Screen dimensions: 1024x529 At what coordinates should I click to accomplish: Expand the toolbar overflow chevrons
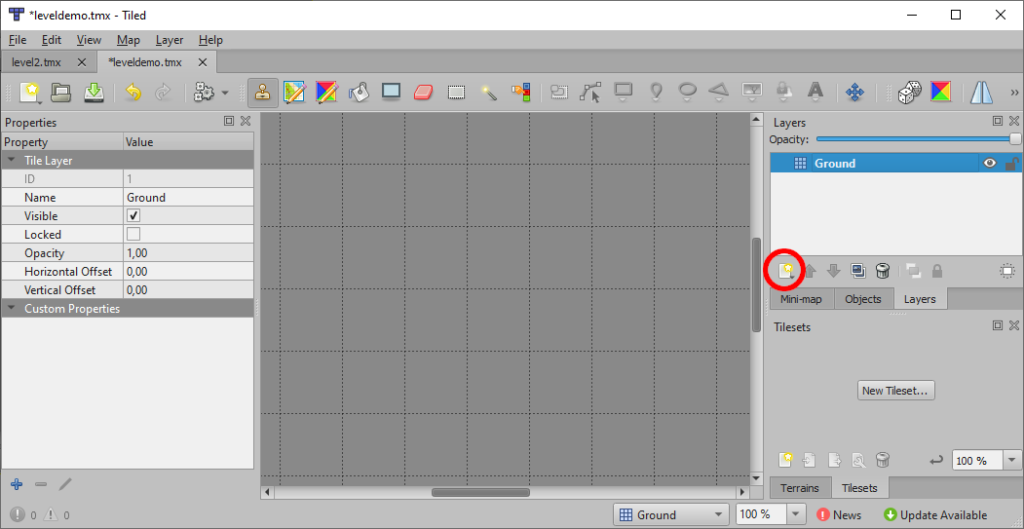(1014, 93)
